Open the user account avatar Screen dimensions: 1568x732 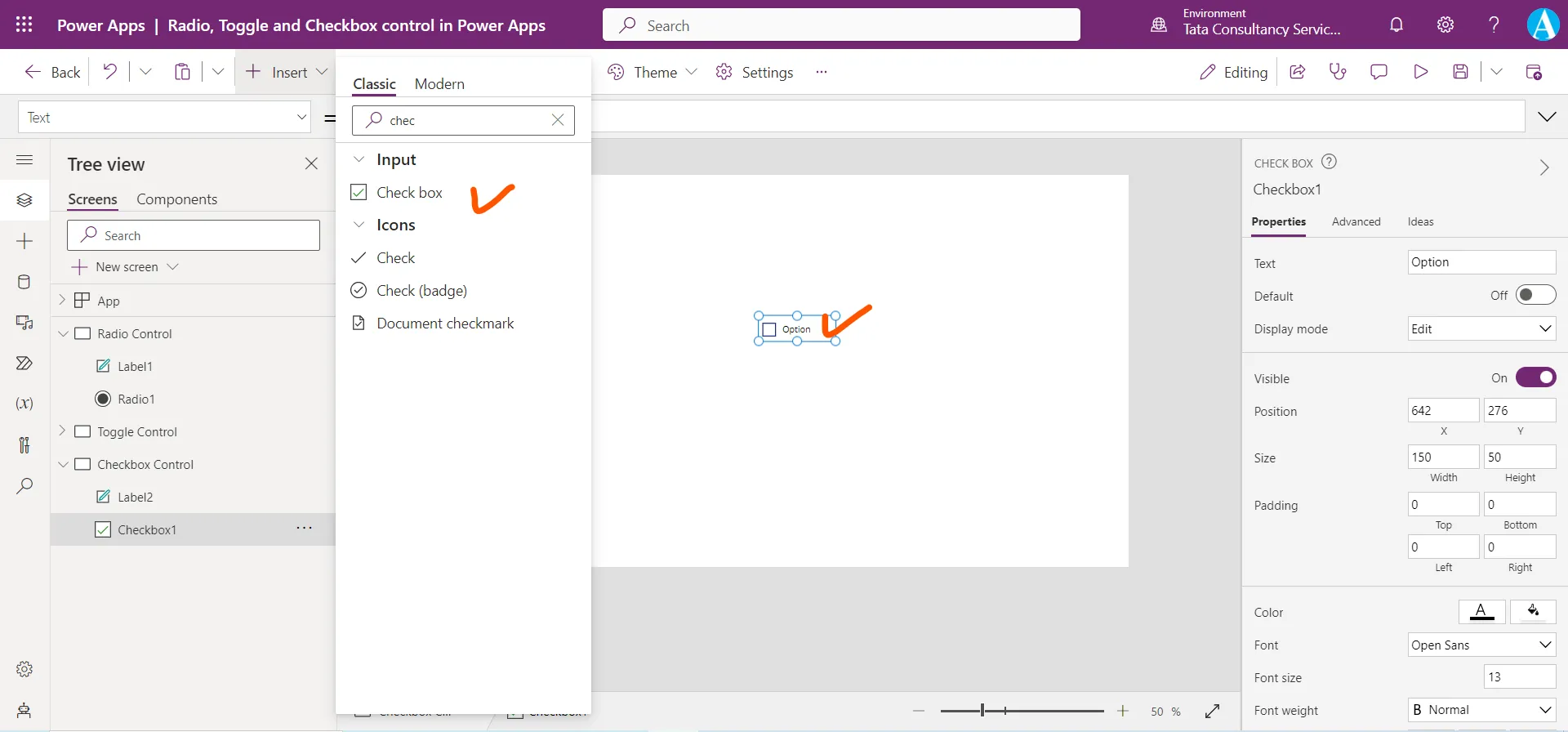click(1543, 25)
